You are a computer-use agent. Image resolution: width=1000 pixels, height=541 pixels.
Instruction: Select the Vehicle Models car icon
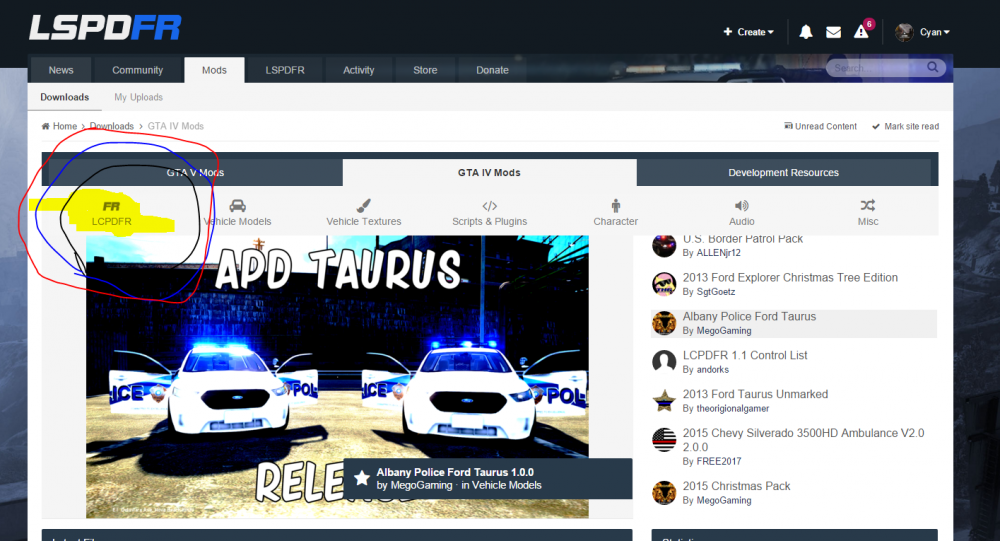point(237,205)
